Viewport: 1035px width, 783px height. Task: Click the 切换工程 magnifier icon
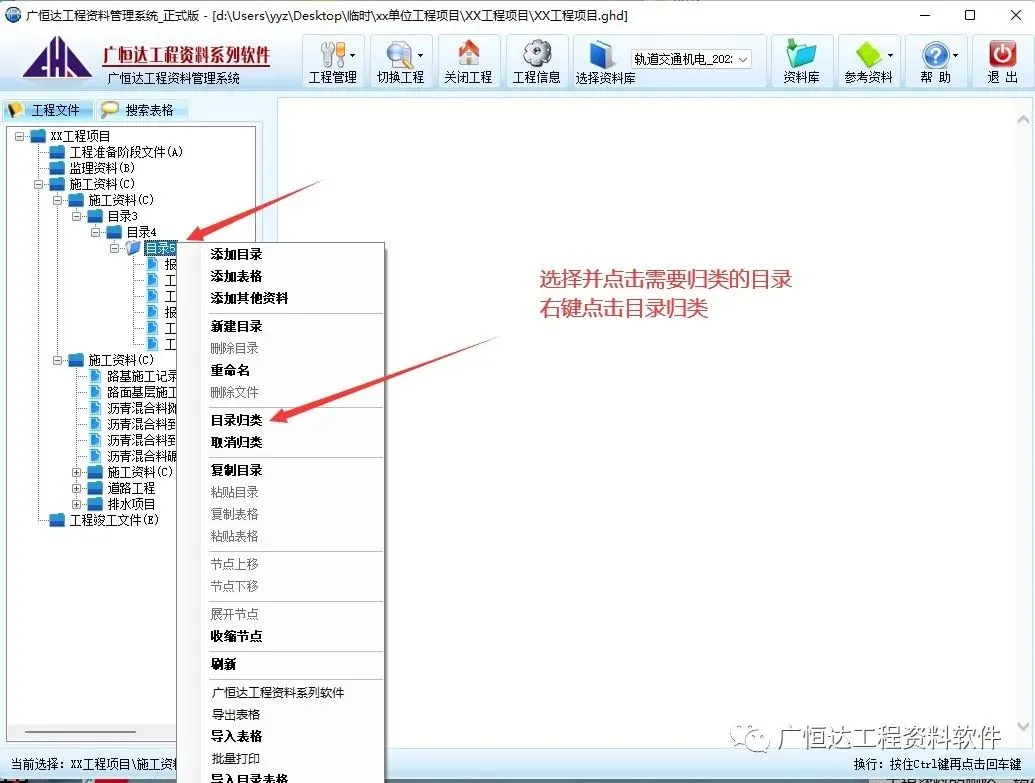[399, 54]
